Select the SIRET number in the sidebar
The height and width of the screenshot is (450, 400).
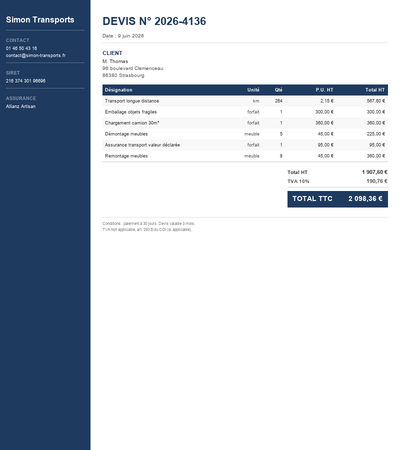coord(26,81)
